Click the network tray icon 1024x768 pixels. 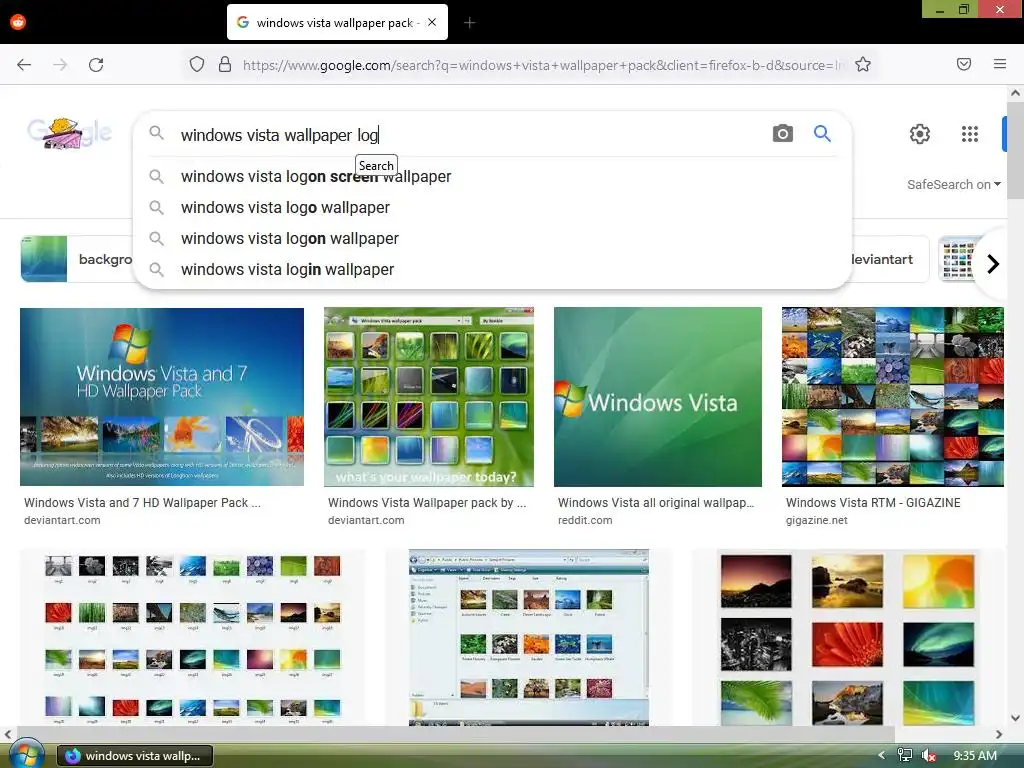click(x=904, y=756)
